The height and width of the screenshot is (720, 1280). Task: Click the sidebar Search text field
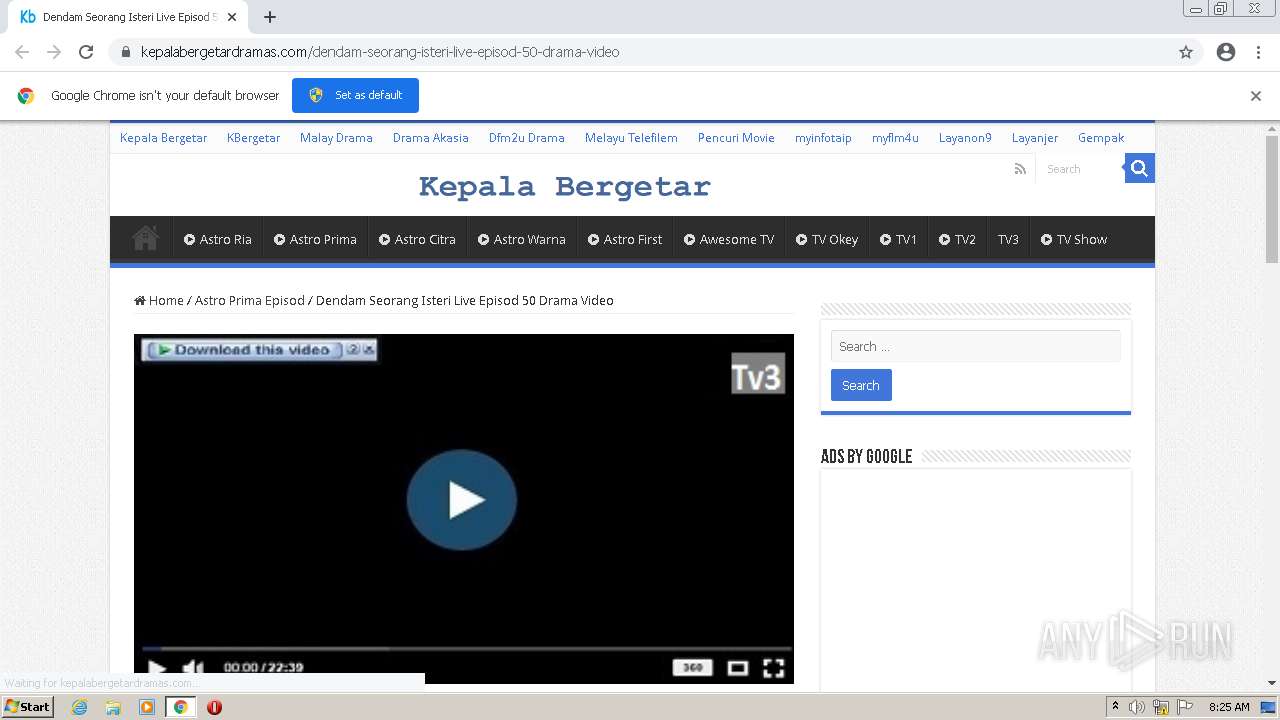coord(975,346)
